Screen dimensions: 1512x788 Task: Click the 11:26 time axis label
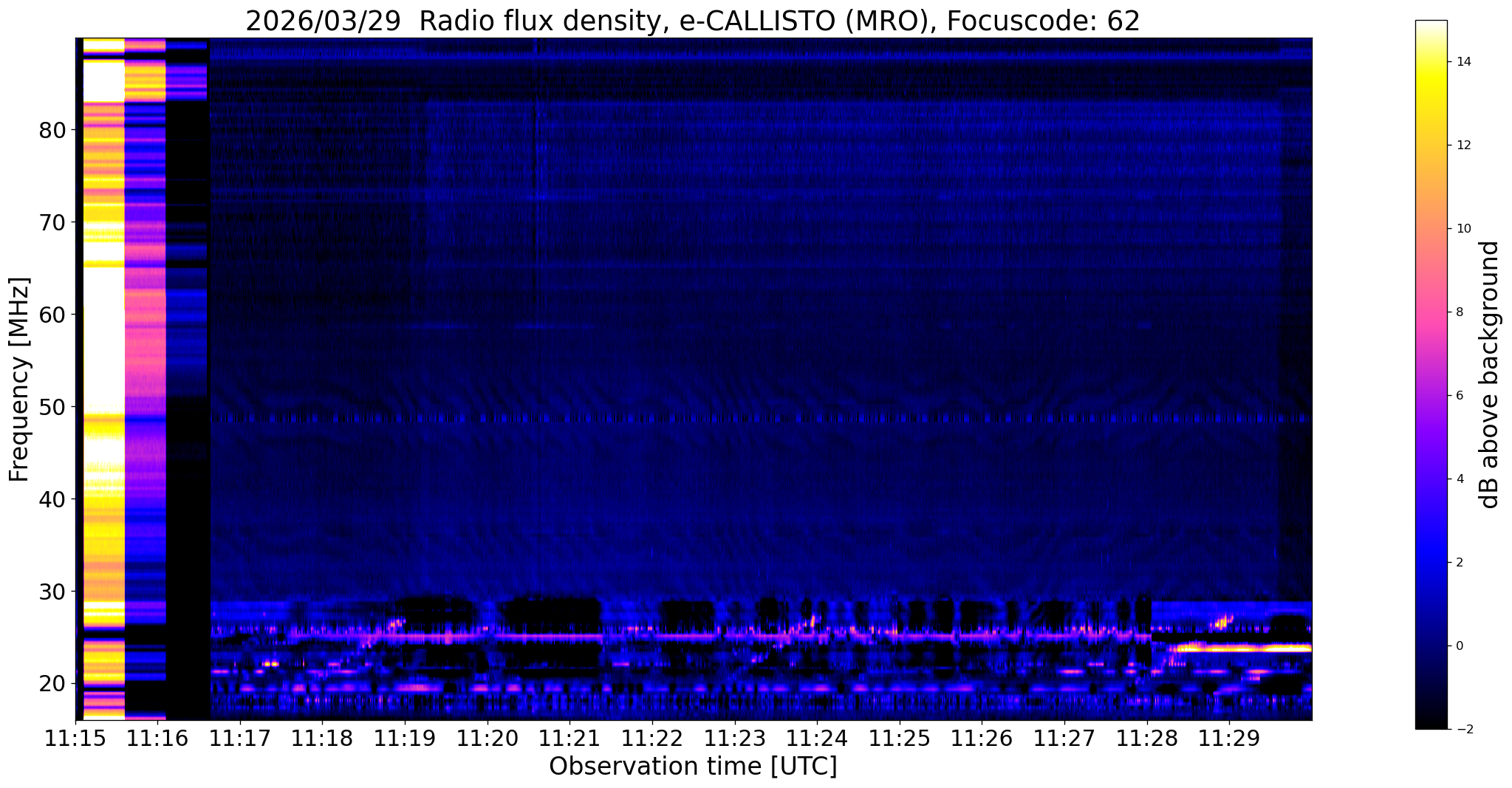click(x=982, y=738)
